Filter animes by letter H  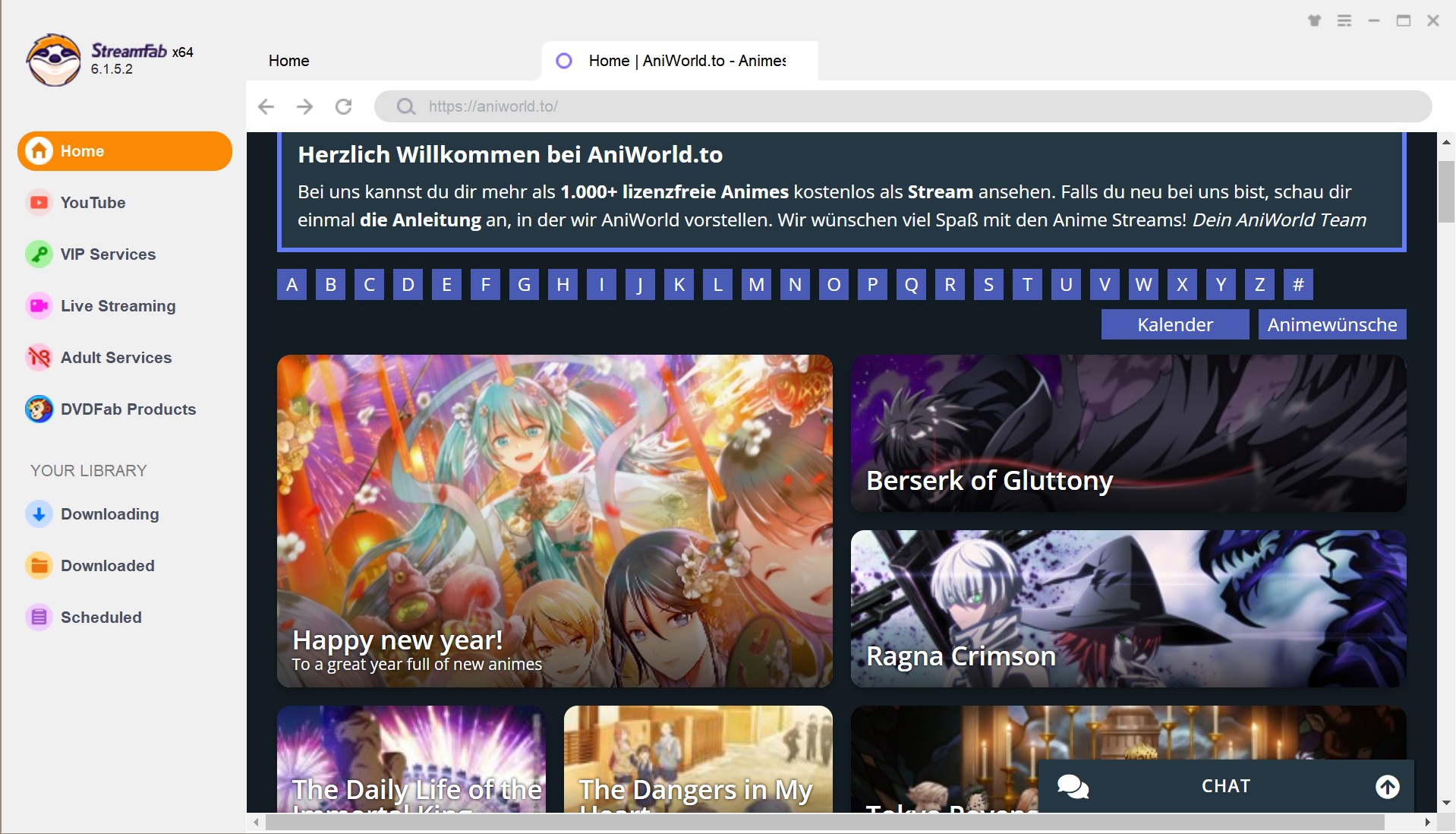(563, 285)
